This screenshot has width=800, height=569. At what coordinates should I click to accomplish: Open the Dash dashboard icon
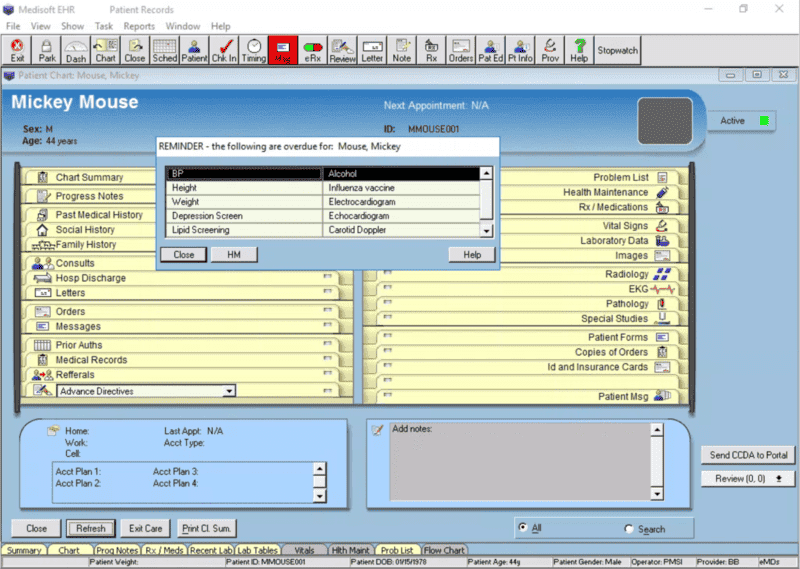[76, 51]
